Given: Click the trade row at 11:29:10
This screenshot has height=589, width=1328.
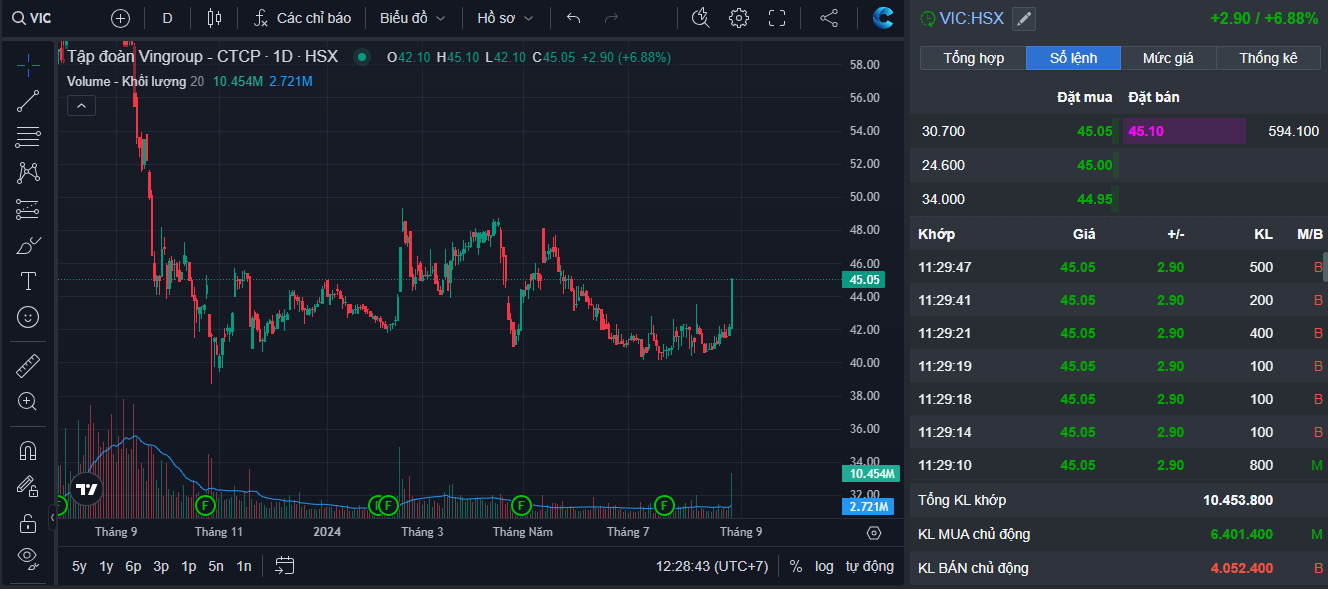Looking at the screenshot, I should click(1119, 465).
